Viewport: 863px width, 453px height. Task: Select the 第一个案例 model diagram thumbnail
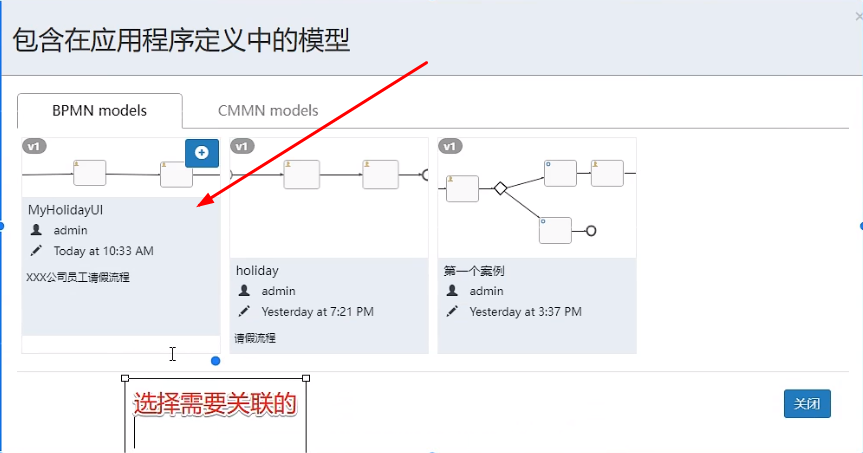tap(537, 198)
